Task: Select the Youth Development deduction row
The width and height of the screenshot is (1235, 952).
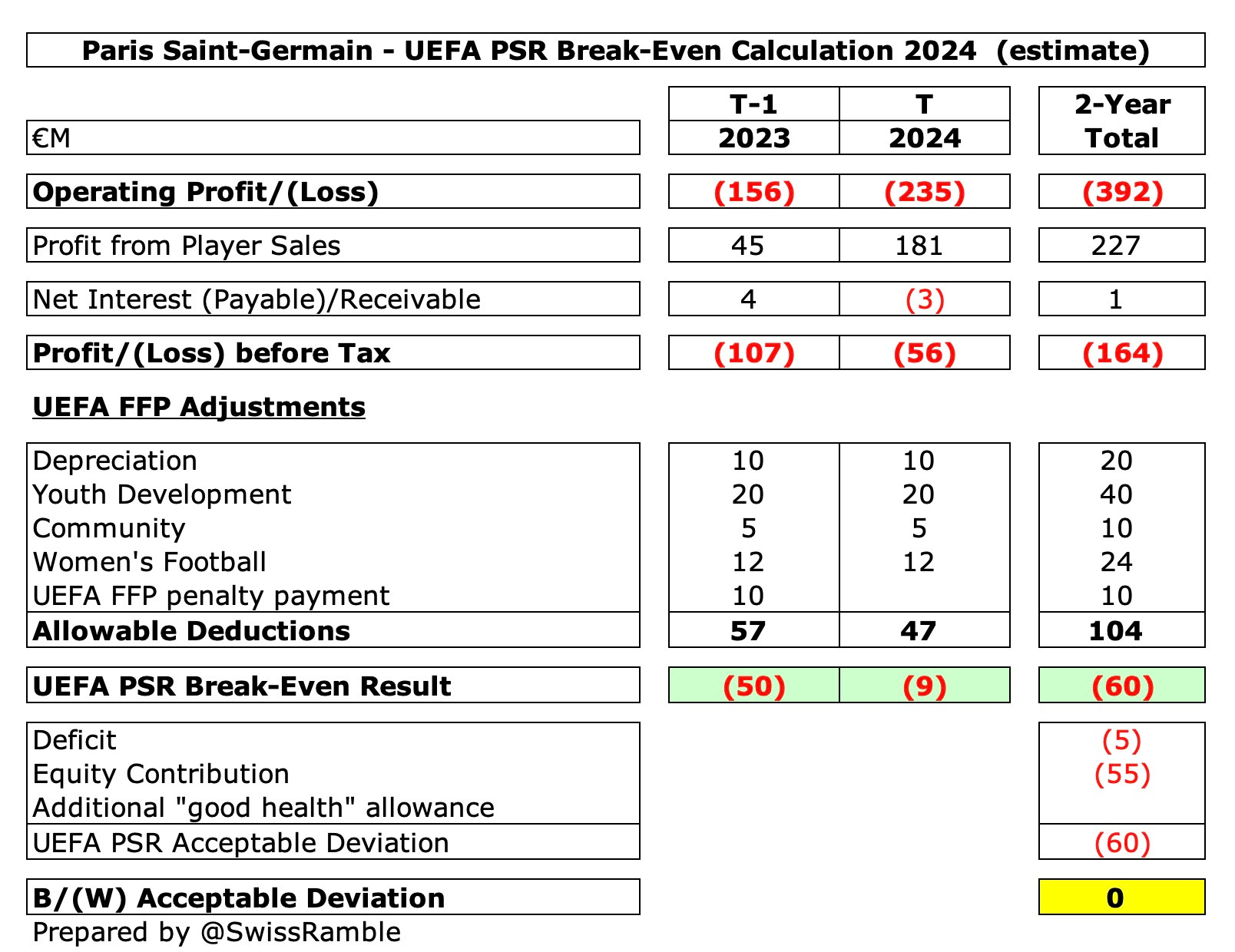Action: [161, 494]
